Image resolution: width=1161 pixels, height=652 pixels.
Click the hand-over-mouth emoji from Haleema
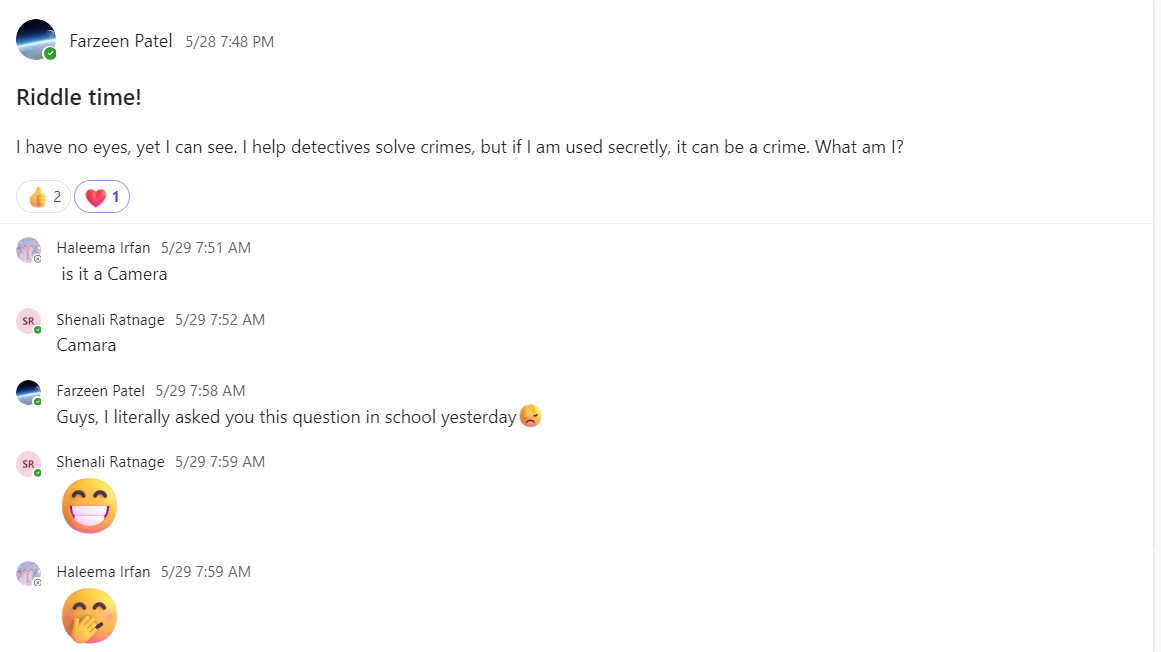pyautogui.click(x=89, y=616)
